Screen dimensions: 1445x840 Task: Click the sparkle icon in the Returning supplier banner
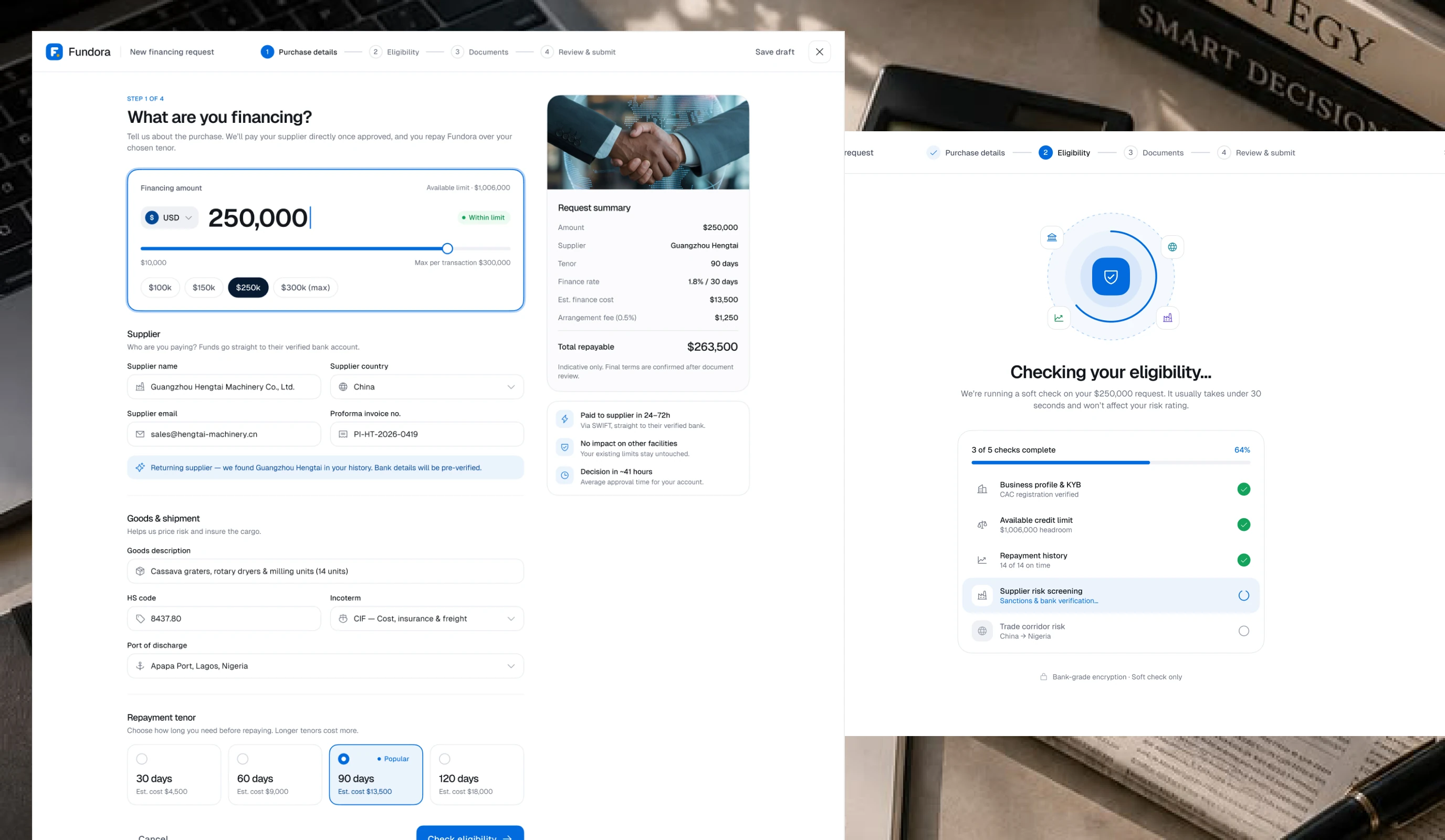[140, 467]
